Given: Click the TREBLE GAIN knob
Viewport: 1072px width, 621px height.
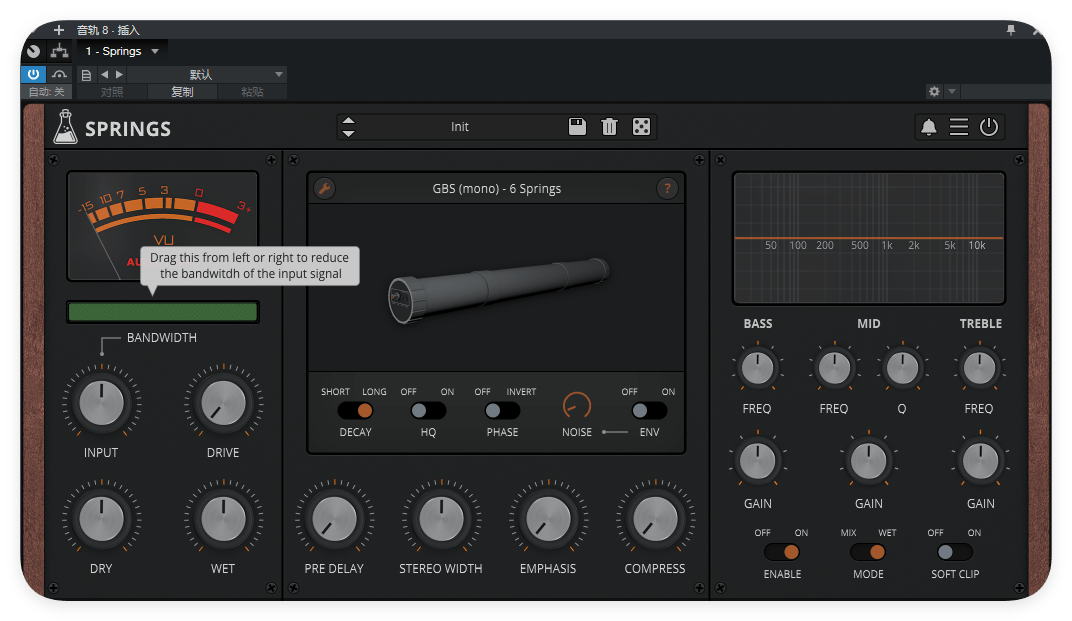Looking at the screenshot, I should pos(980,461).
